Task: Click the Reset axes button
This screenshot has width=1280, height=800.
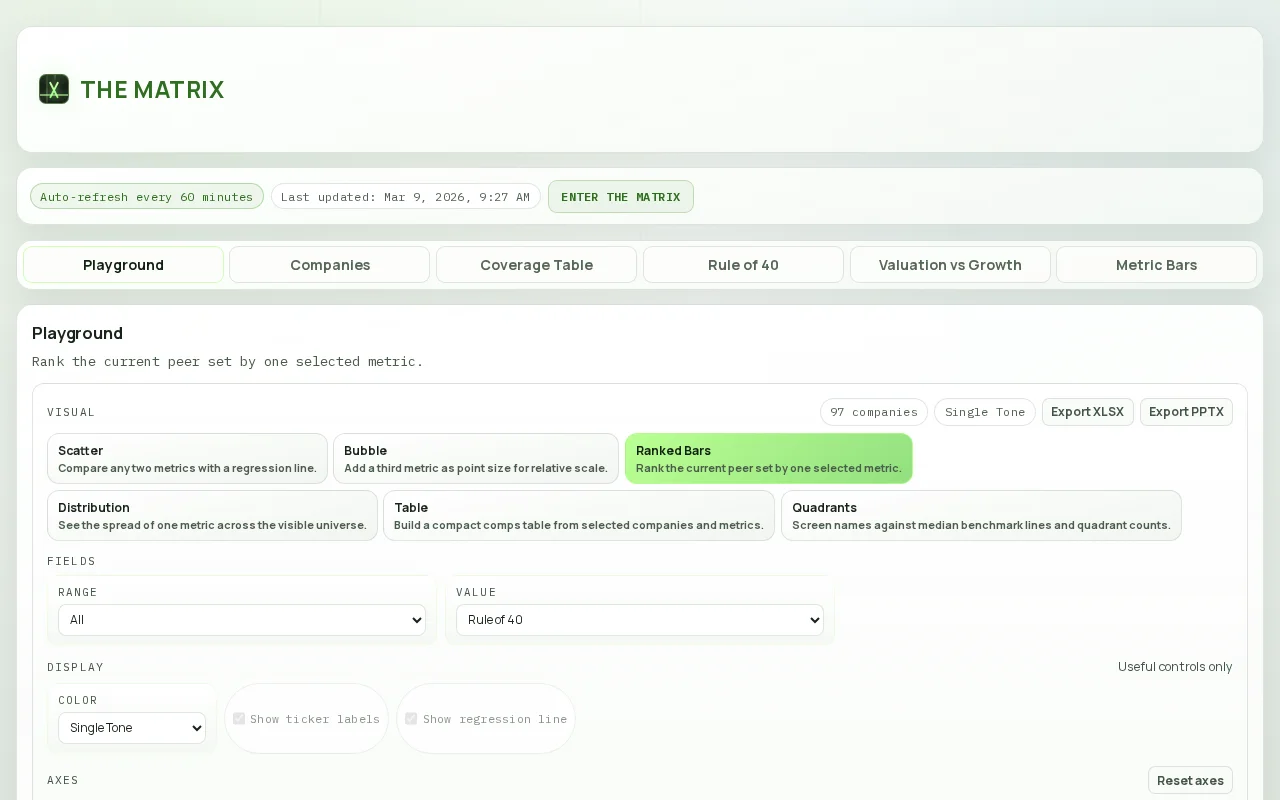Action: coord(1190,780)
